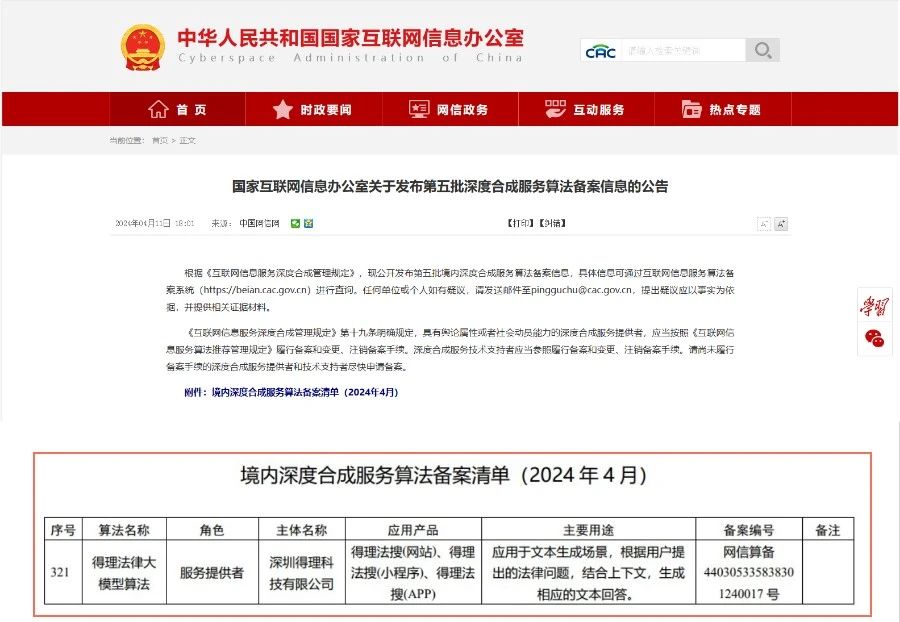Open the red 学习 sidebar icon
900x622 pixels.
[874, 306]
